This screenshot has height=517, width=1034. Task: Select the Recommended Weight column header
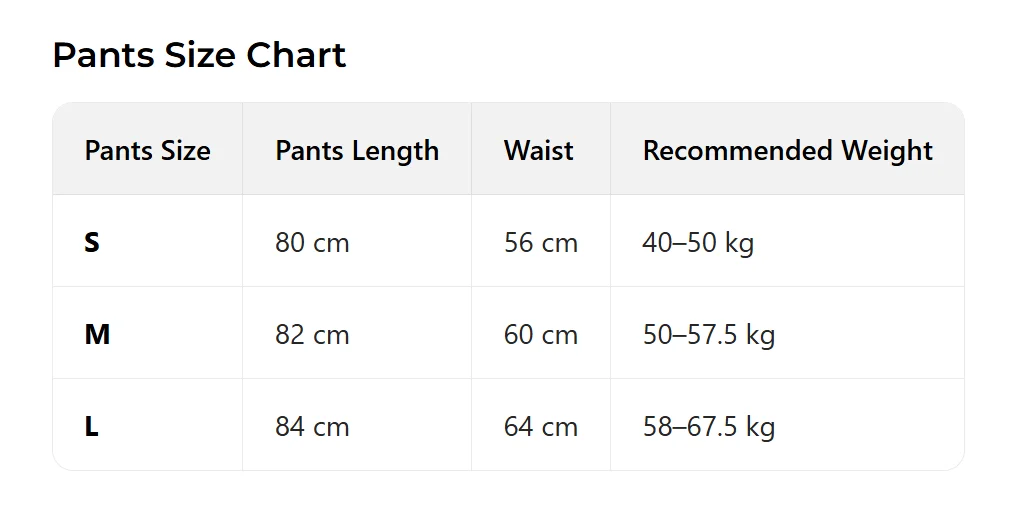[x=787, y=151]
